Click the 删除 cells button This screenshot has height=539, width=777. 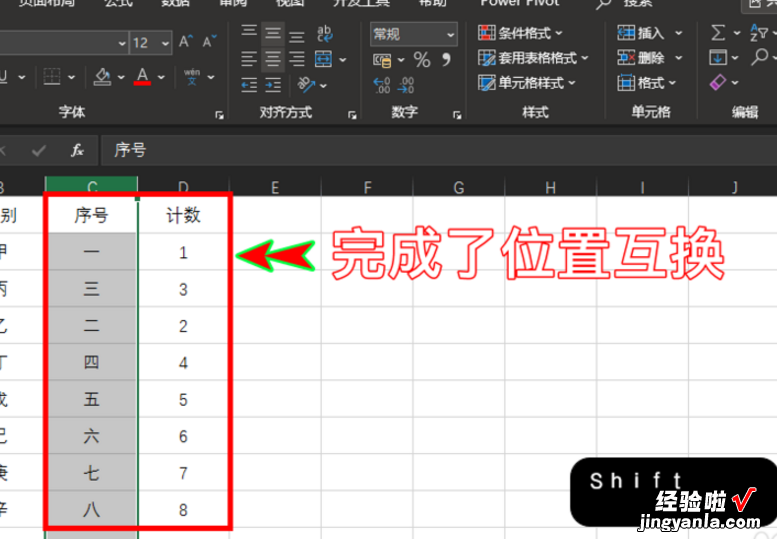tap(641, 58)
